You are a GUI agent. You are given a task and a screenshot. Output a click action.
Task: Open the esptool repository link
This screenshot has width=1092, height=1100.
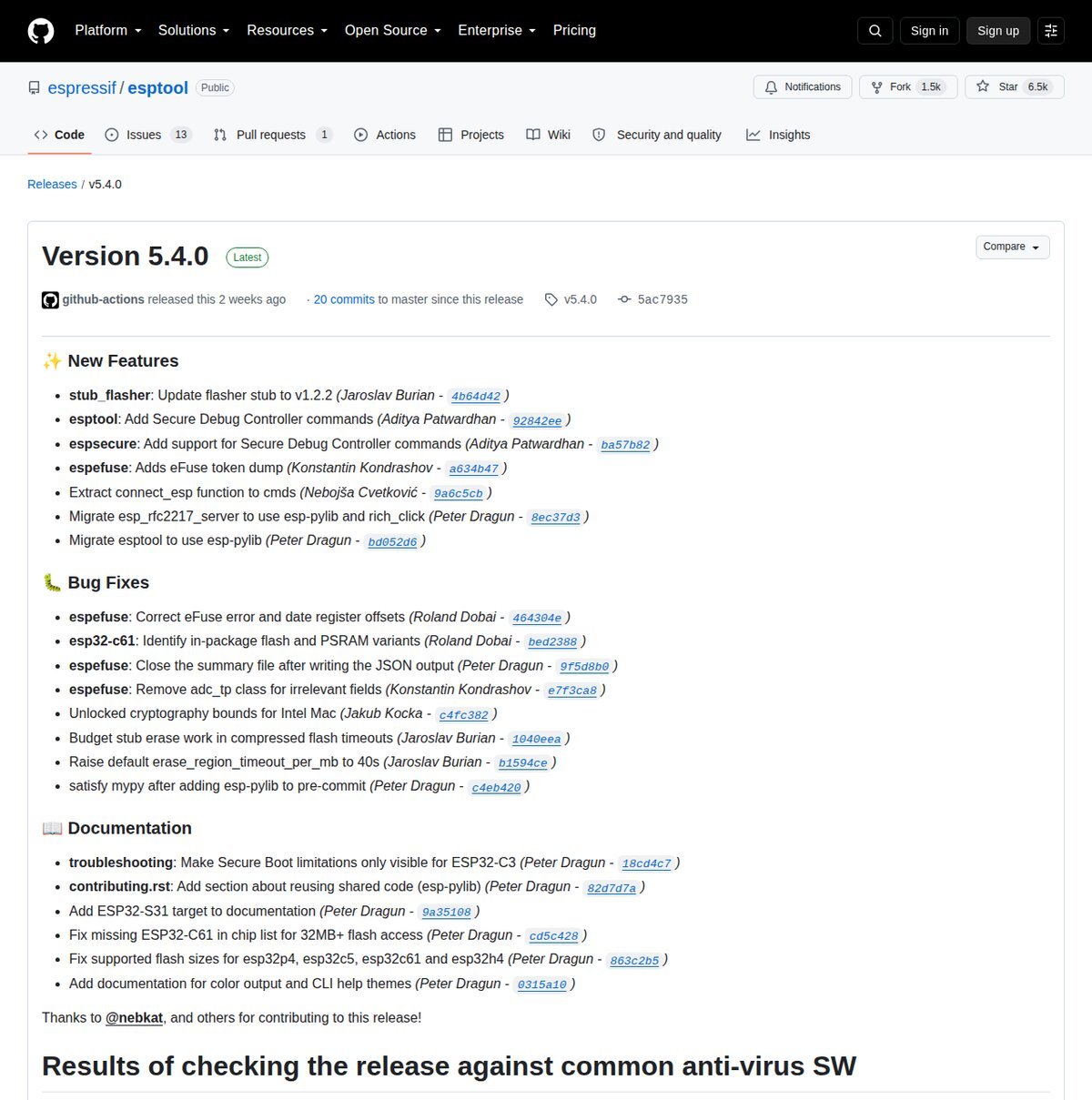pos(157,88)
